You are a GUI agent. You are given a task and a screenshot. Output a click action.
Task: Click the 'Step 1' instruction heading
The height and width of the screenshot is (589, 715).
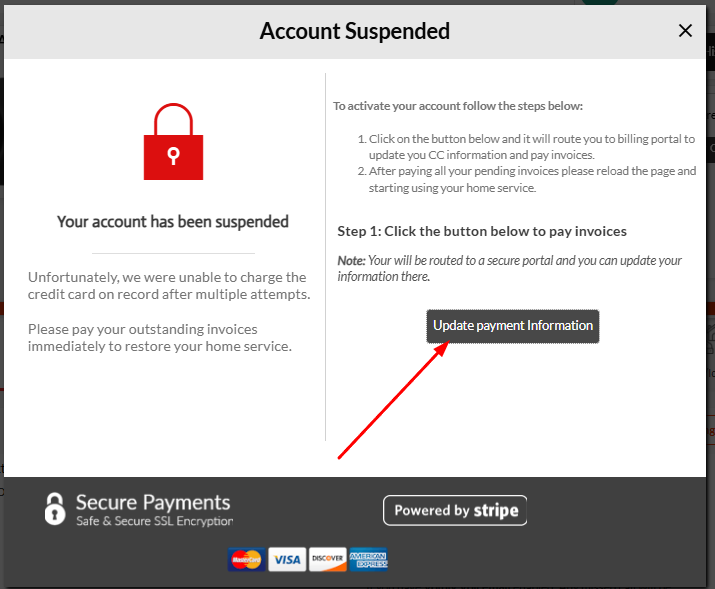tap(482, 231)
